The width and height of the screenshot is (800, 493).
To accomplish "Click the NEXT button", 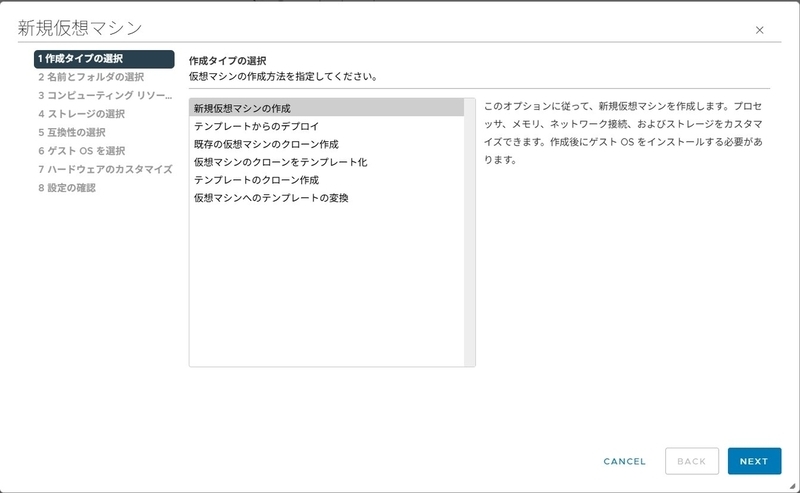I will [x=754, y=461].
